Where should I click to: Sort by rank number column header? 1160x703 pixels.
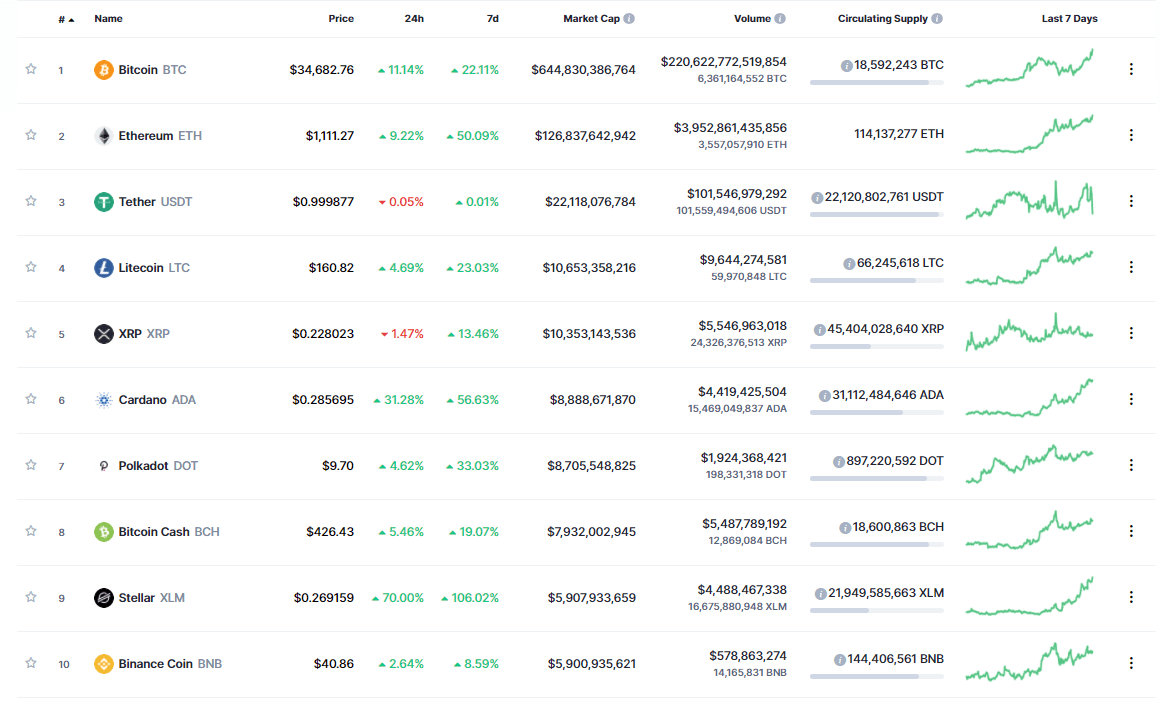(66, 19)
